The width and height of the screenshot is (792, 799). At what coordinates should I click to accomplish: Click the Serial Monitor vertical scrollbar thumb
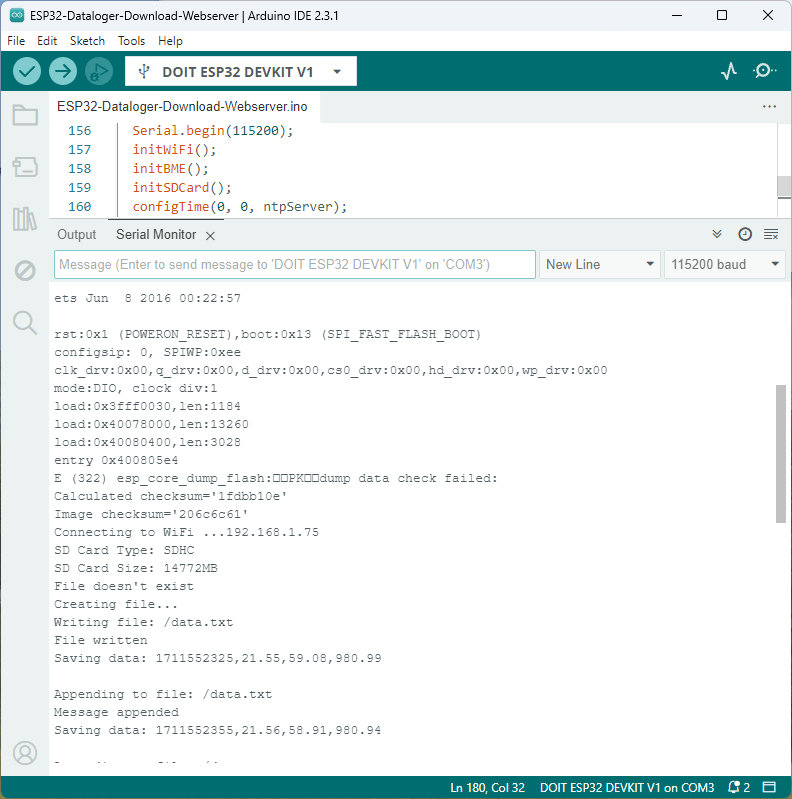780,454
